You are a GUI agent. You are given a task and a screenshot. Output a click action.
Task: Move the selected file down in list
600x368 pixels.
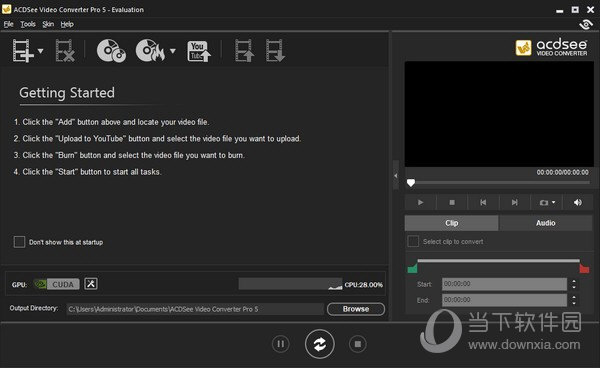pyautogui.click(x=275, y=50)
